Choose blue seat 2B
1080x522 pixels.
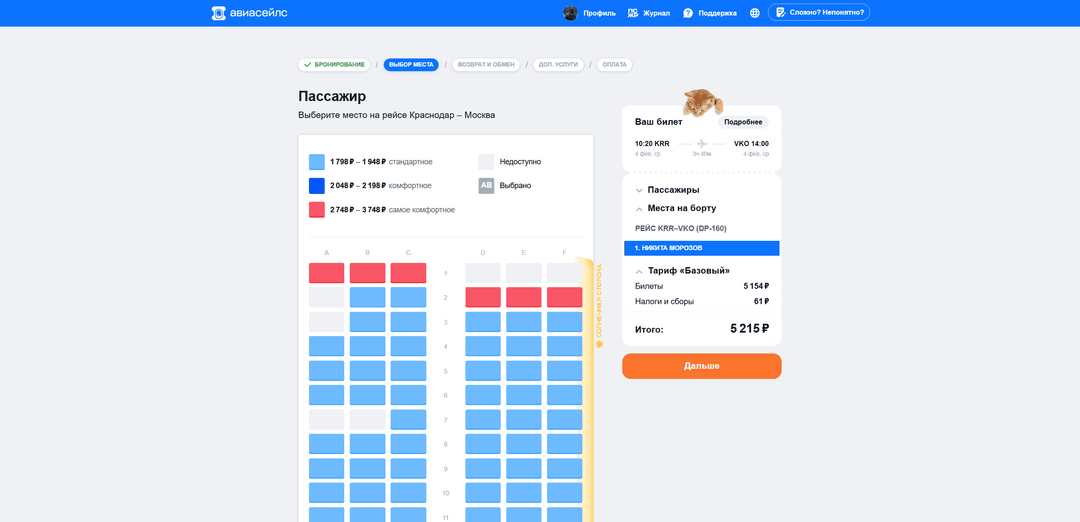[368, 297]
